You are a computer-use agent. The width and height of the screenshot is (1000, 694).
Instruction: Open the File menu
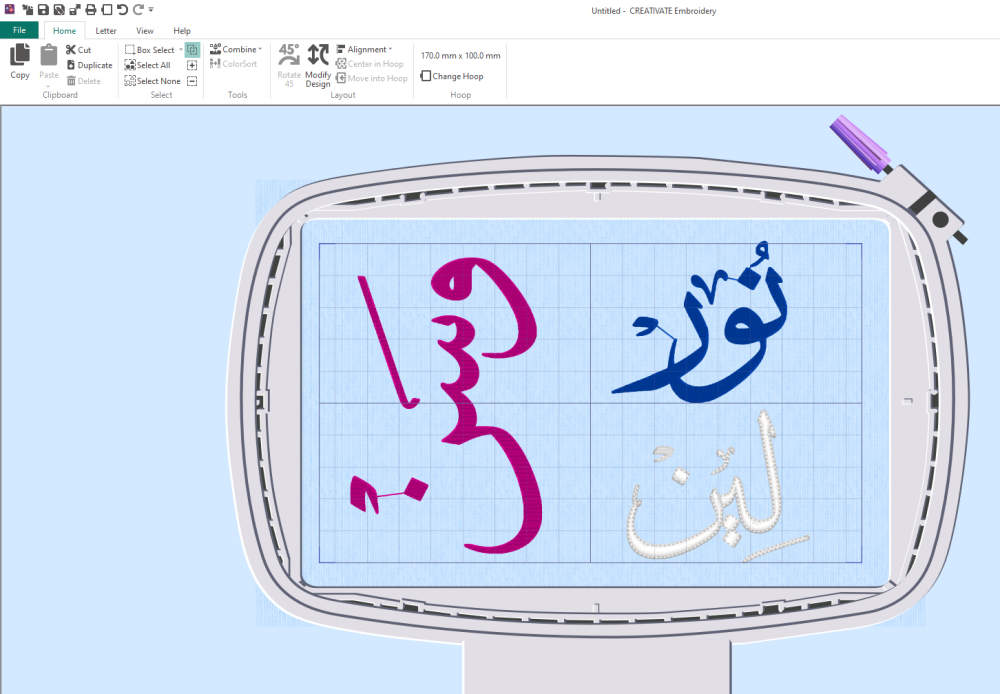(x=19, y=31)
